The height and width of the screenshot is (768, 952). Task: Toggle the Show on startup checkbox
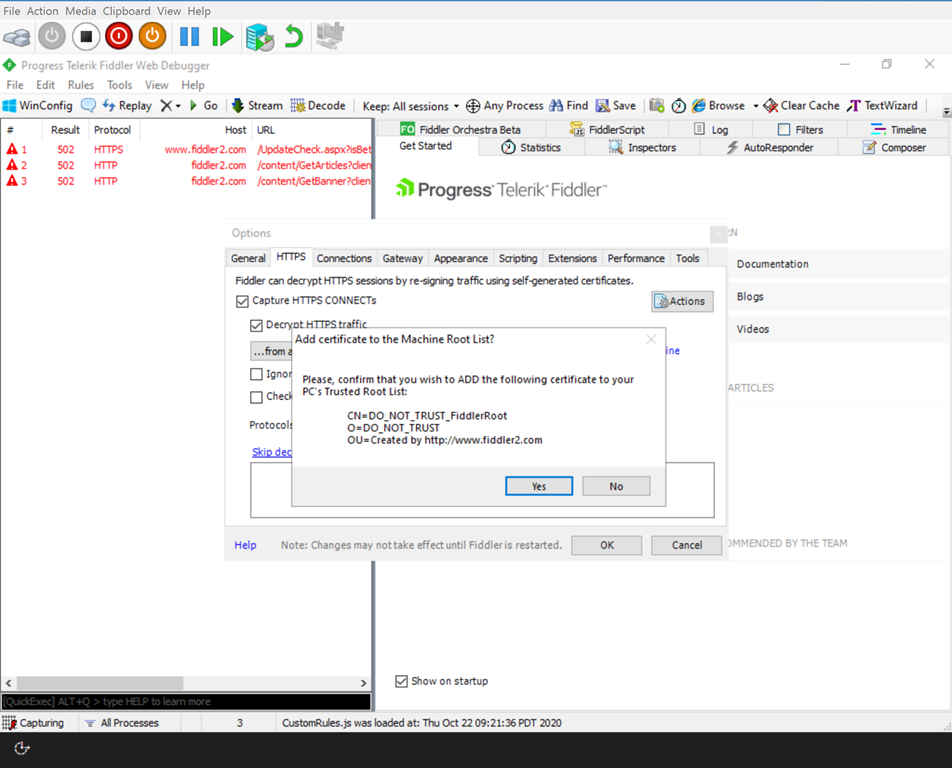pos(402,681)
